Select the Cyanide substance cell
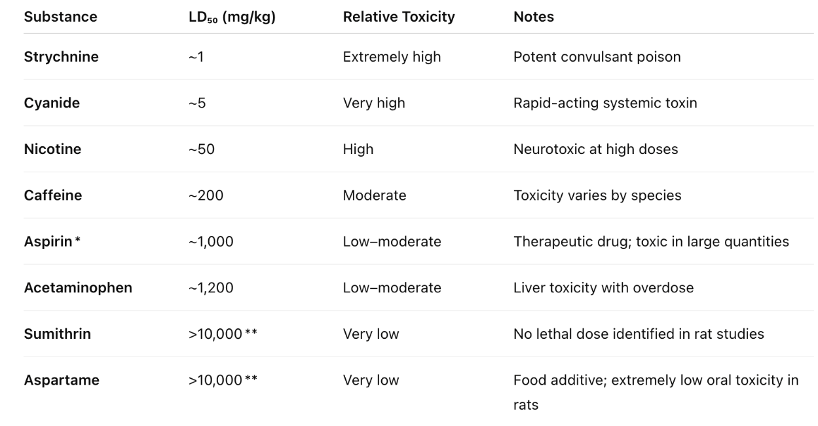Screen dimensions: 818x426 (52, 103)
